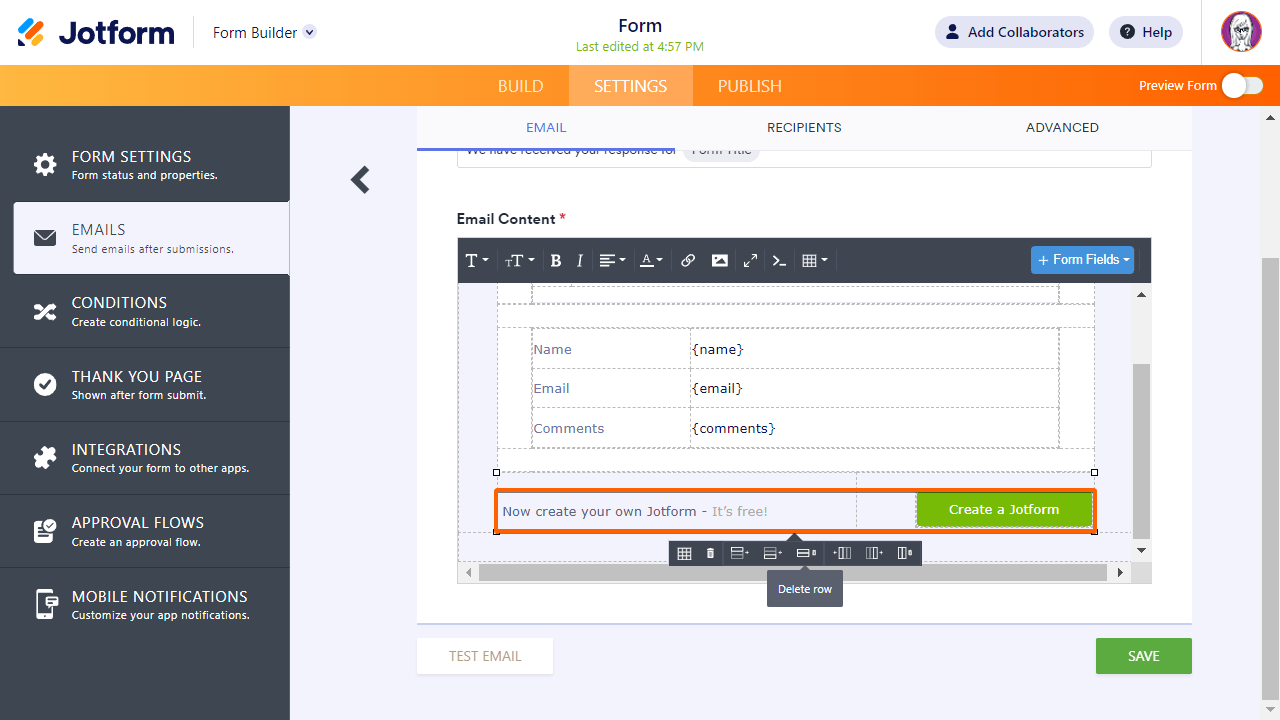The height and width of the screenshot is (720, 1280).
Task: Delete the table with trash icon
Action: [x=710, y=553]
